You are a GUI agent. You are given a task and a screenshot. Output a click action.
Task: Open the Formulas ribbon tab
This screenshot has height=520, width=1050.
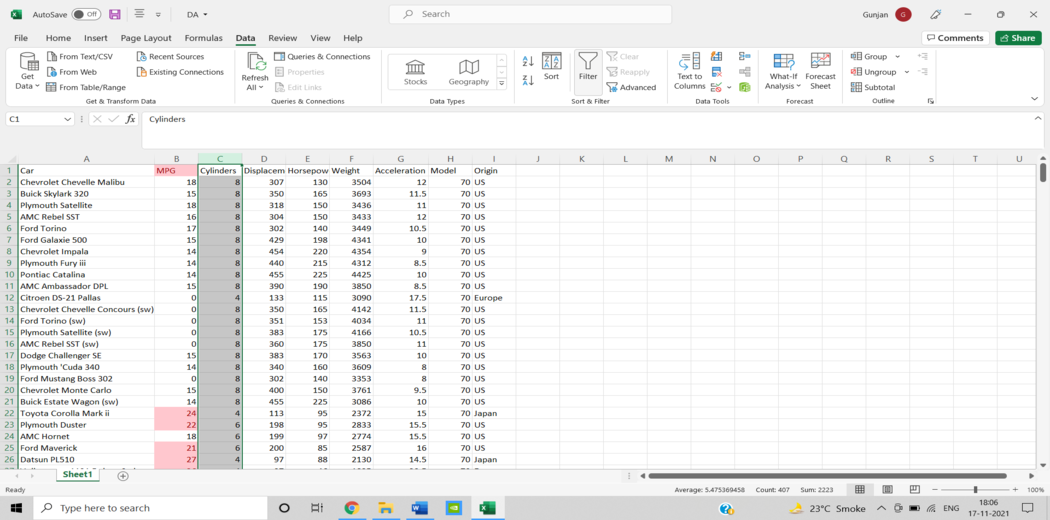click(x=203, y=38)
